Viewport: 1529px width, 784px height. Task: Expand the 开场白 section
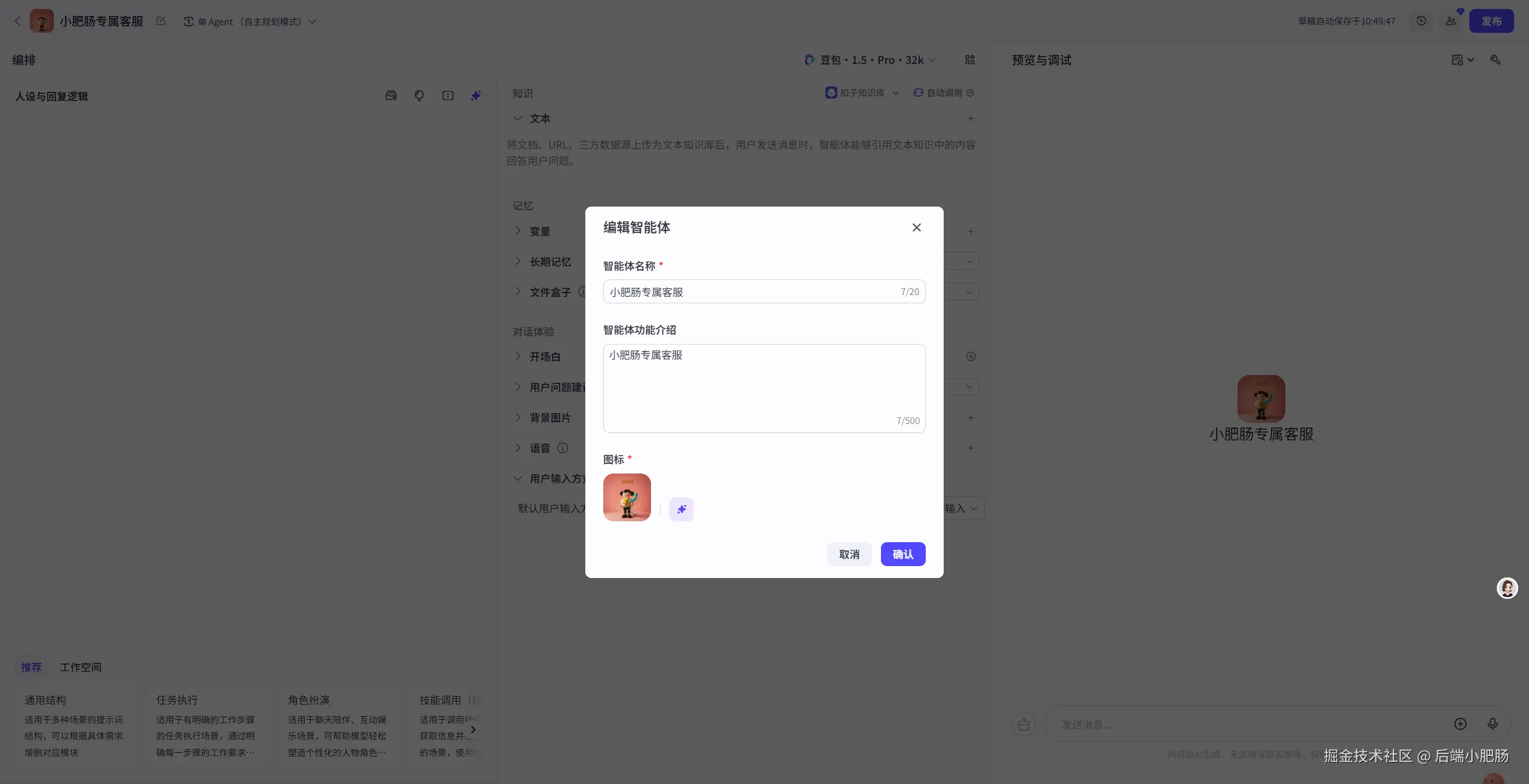[517, 356]
